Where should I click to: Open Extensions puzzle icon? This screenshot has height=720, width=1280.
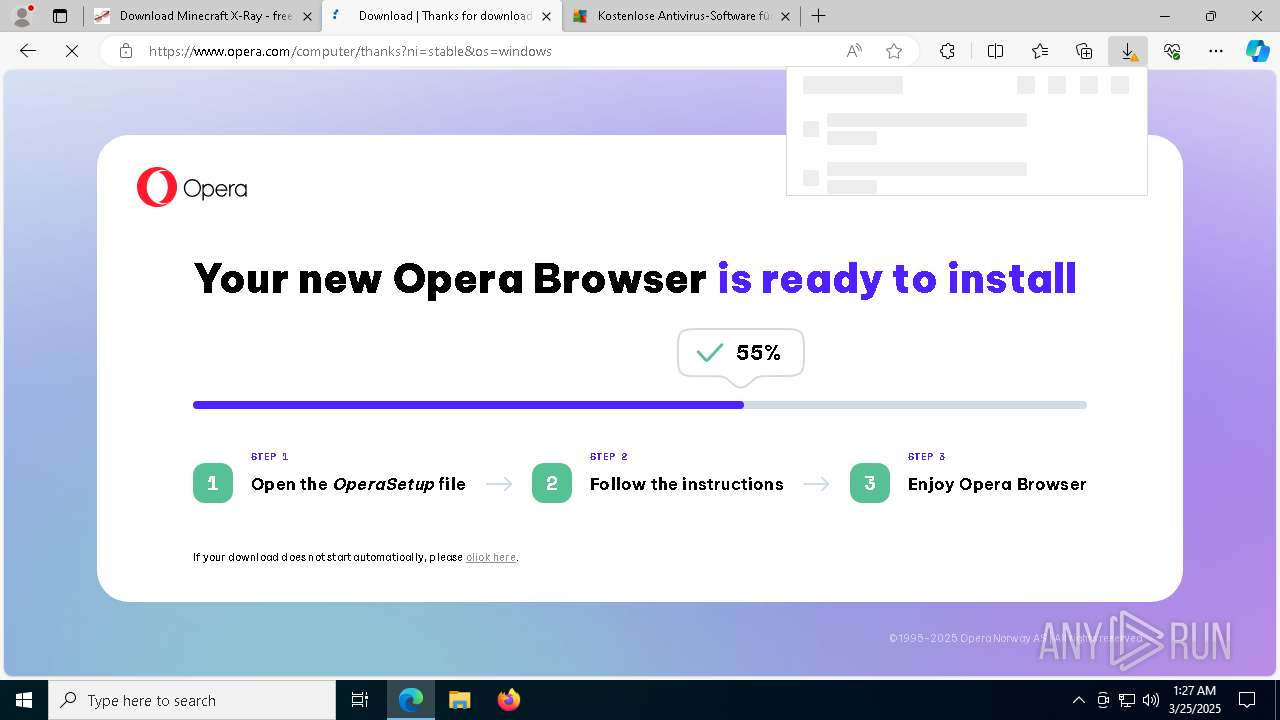point(947,51)
